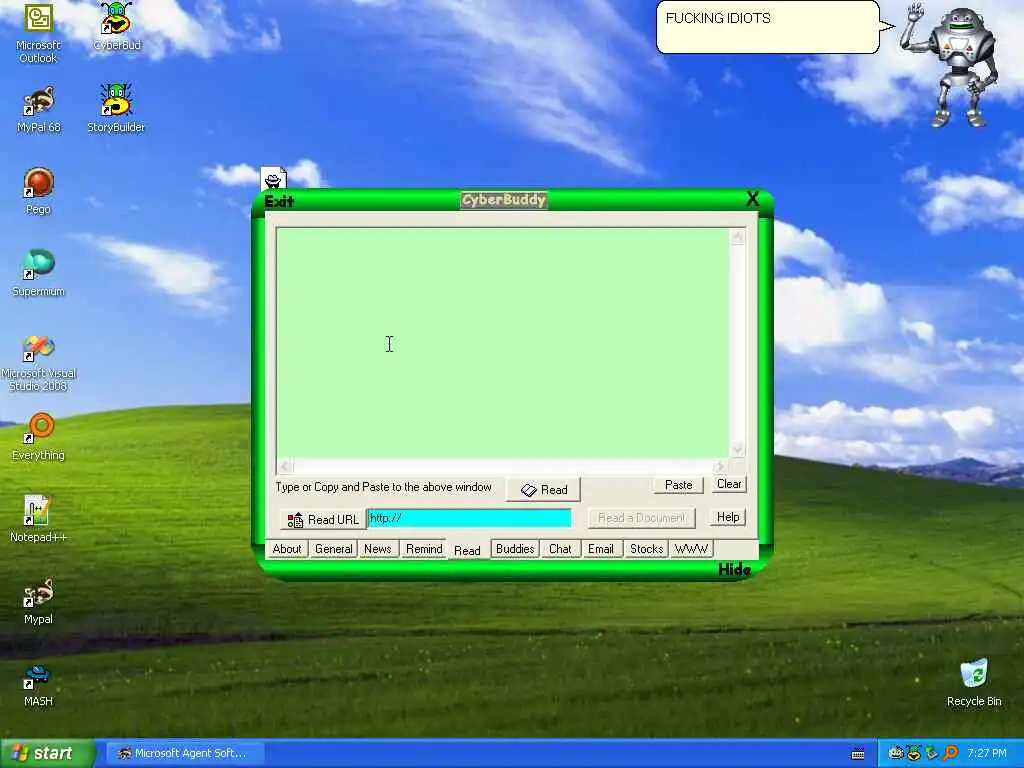1024x768 pixels.
Task: Open the Email tab
Action: tap(600, 549)
